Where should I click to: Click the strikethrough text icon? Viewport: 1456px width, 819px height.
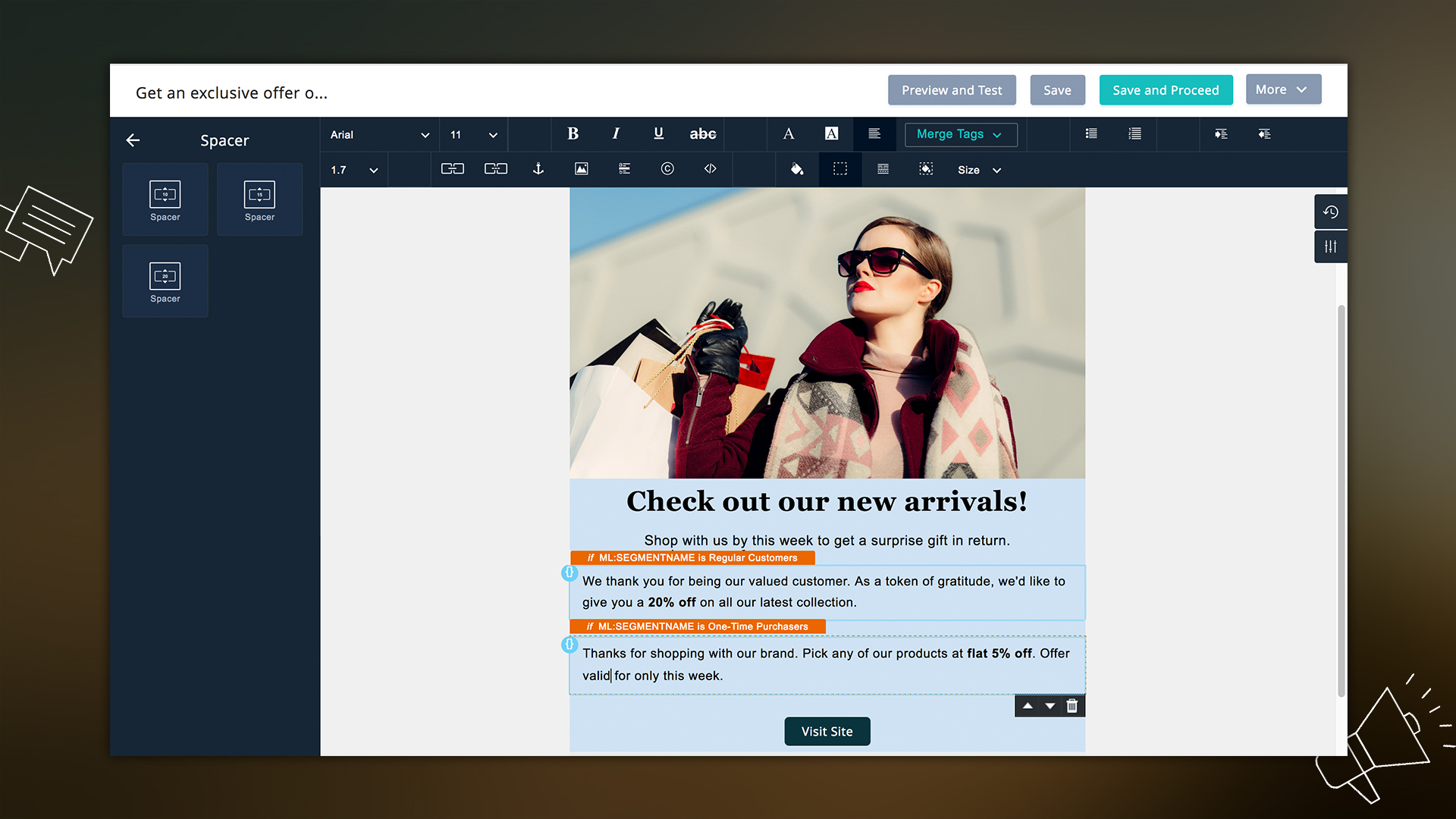[704, 134]
